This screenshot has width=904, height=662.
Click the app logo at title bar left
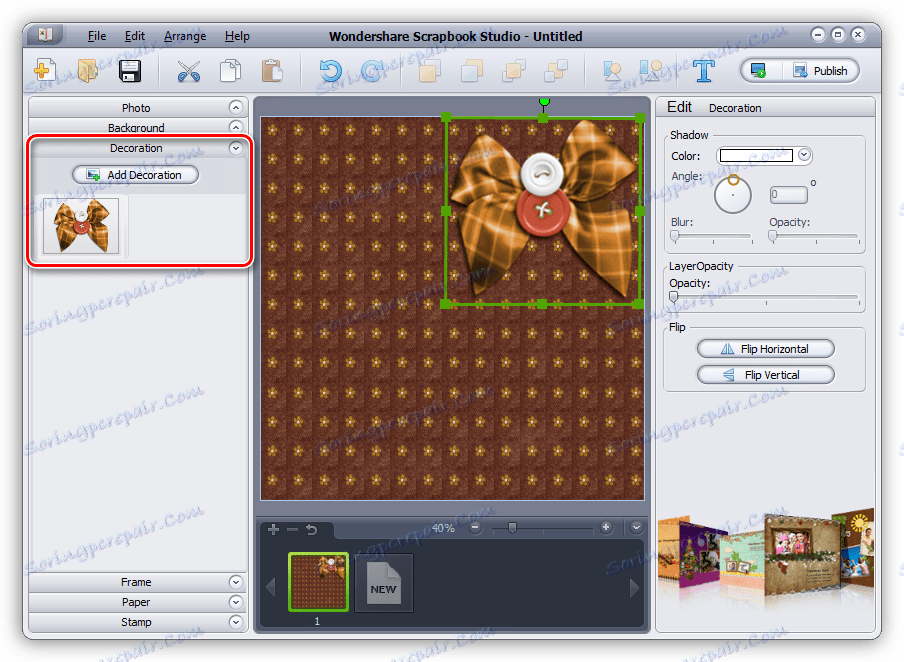(x=45, y=35)
